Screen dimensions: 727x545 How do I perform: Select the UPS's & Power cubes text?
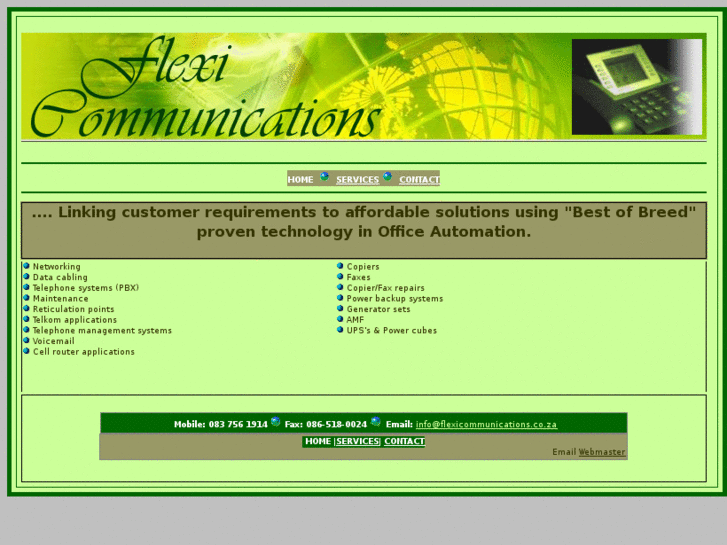392,331
